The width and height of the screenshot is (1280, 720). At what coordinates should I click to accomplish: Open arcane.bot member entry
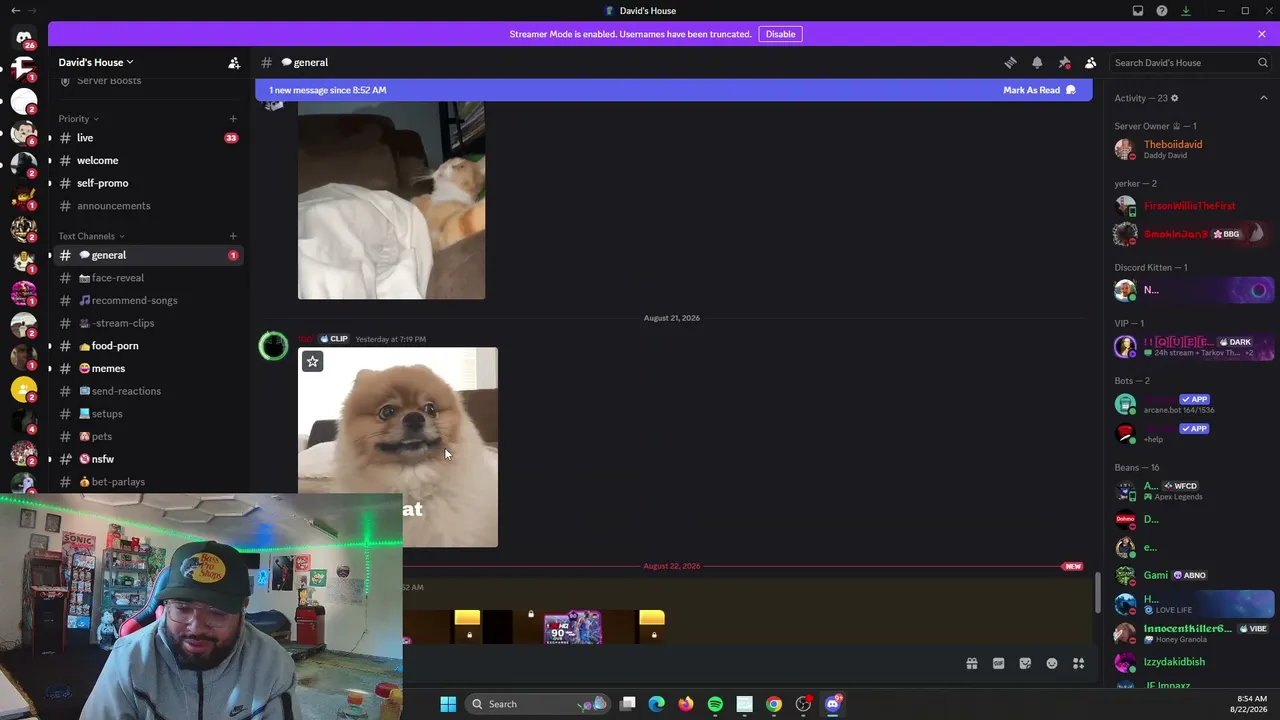(x=1191, y=404)
